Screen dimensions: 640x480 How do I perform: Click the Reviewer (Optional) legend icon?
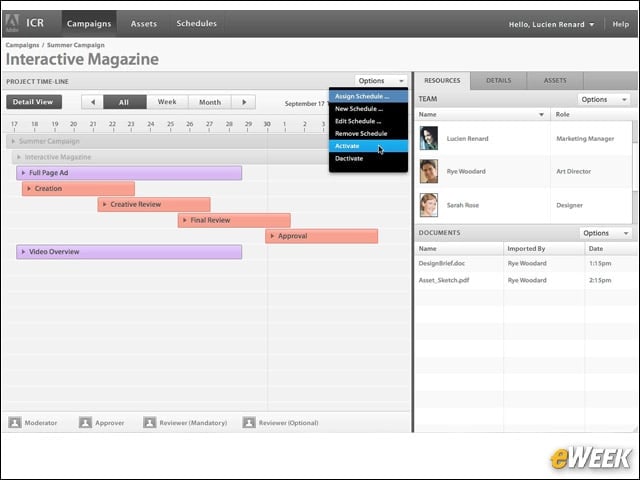(x=249, y=422)
